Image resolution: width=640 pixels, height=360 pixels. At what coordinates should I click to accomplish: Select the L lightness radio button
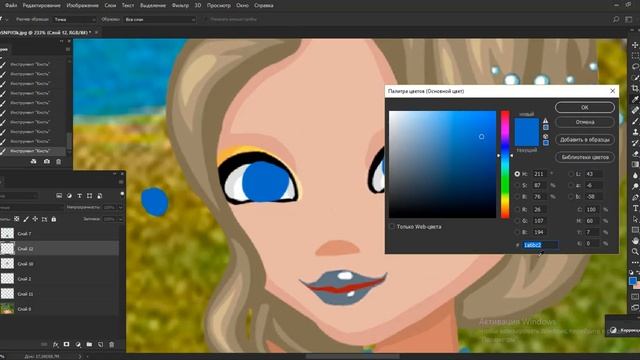pos(571,174)
